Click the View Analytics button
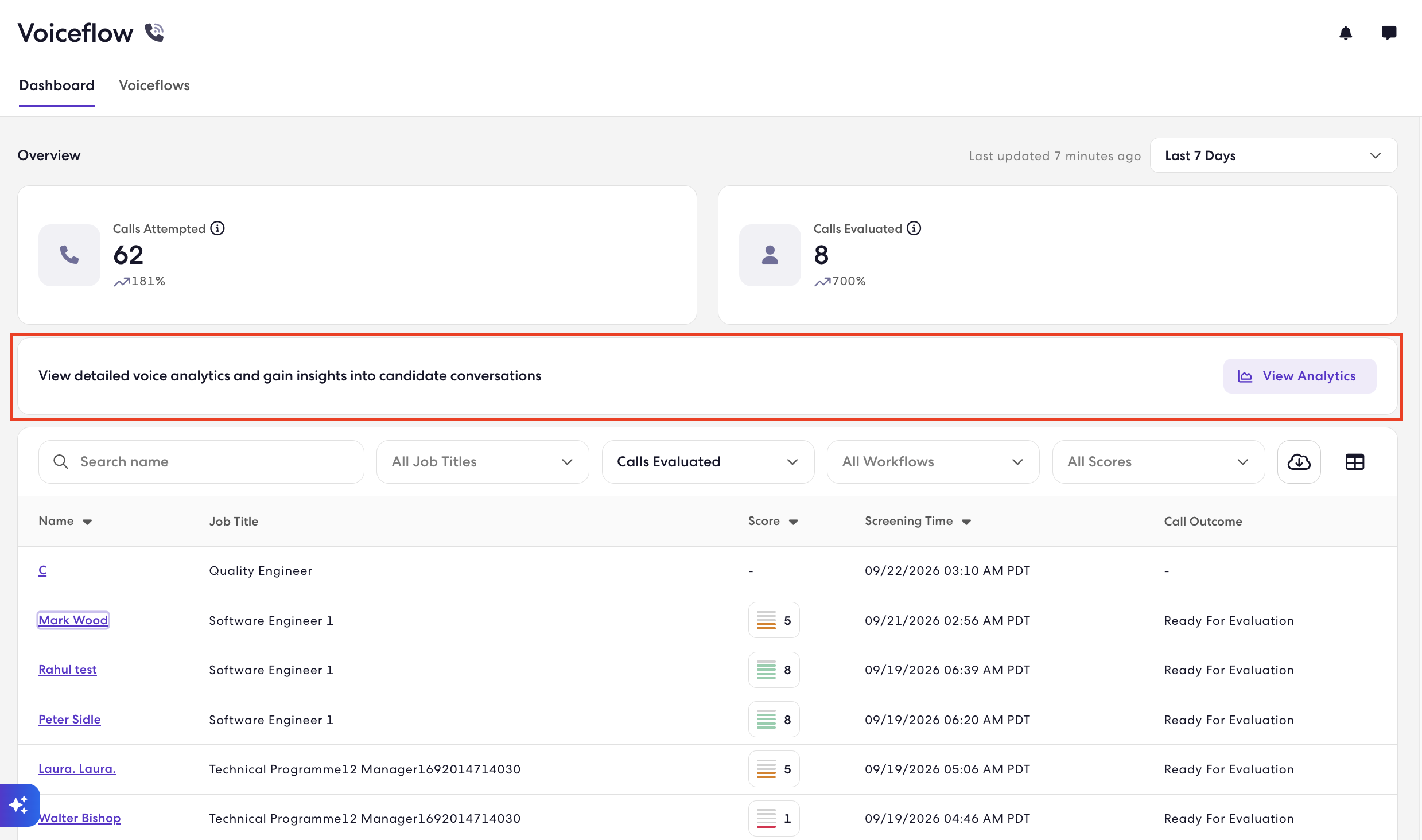Image resolution: width=1422 pixels, height=840 pixels. [x=1300, y=376]
